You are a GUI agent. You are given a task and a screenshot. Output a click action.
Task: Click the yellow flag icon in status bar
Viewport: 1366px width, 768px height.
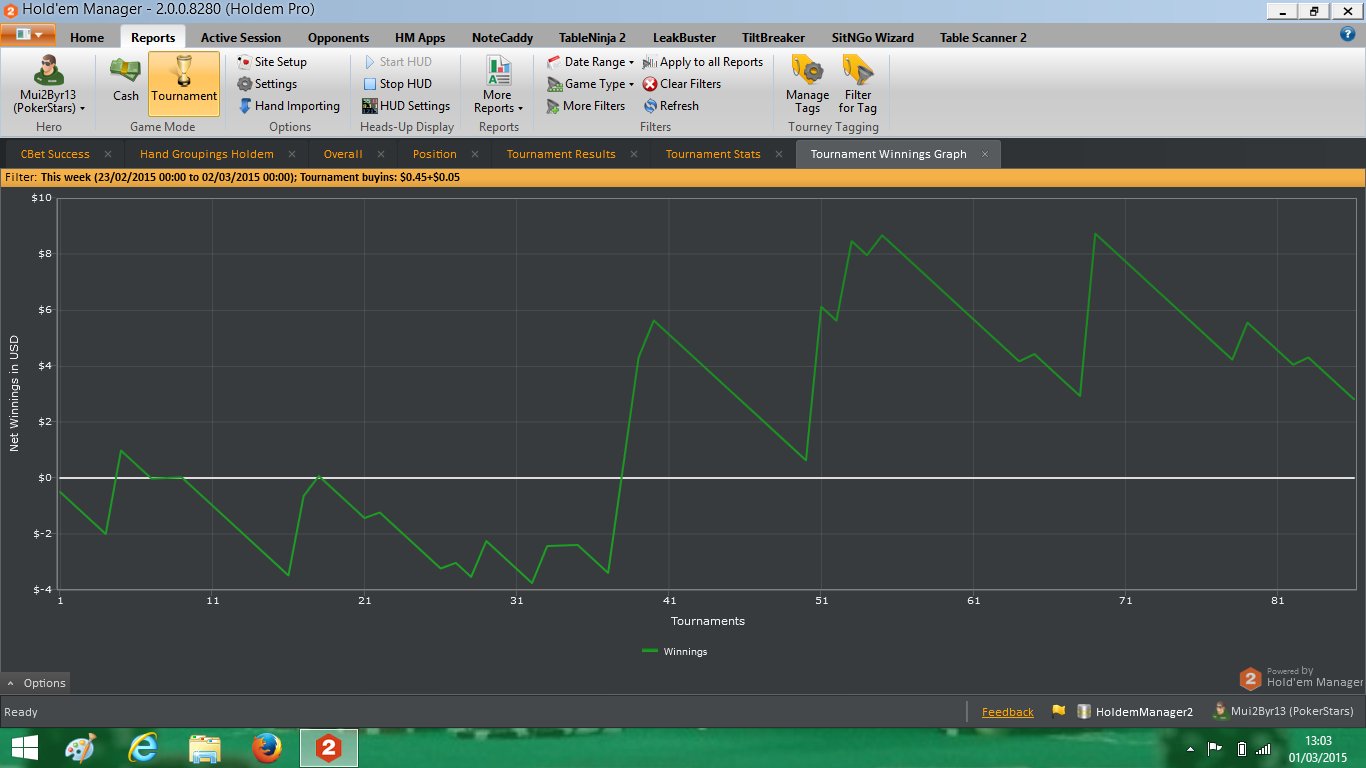pyautogui.click(x=1058, y=711)
